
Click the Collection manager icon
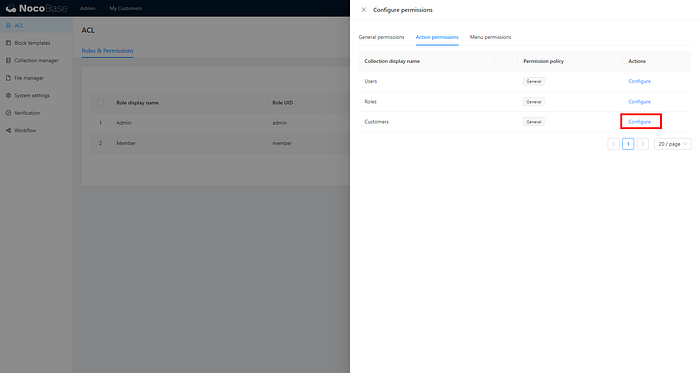(8, 60)
